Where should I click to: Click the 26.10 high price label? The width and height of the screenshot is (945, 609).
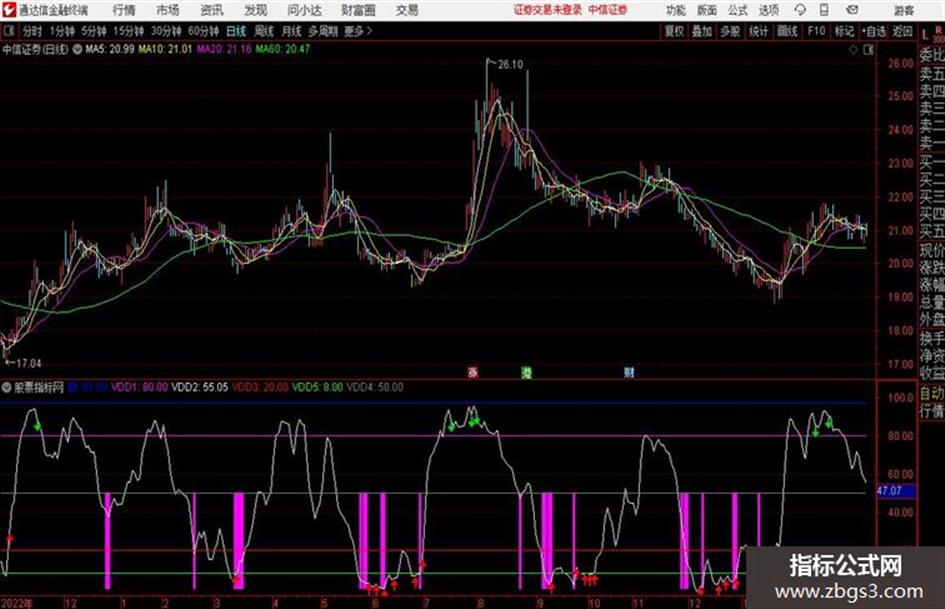[x=510, y=64]
